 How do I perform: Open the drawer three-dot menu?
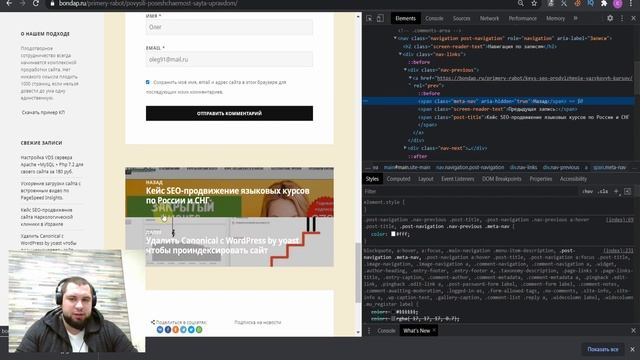pos(369,331)
